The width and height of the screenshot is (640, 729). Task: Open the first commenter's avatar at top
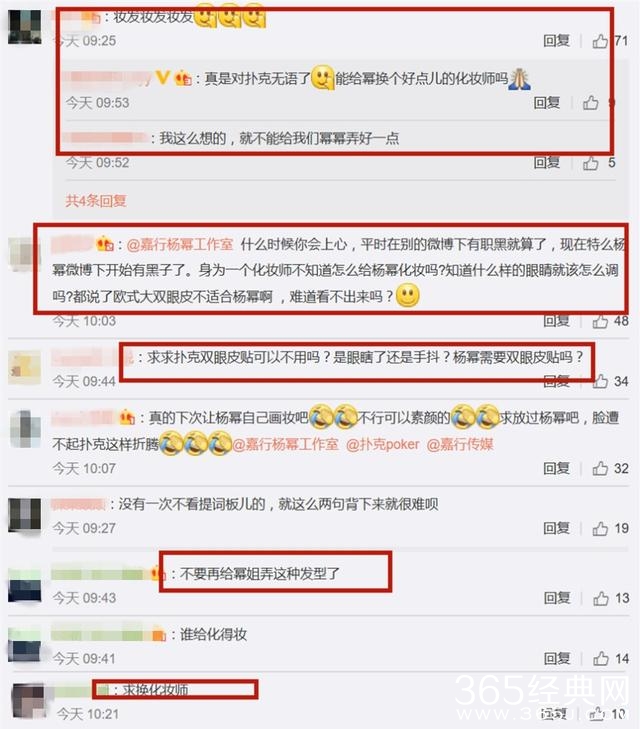25,27
